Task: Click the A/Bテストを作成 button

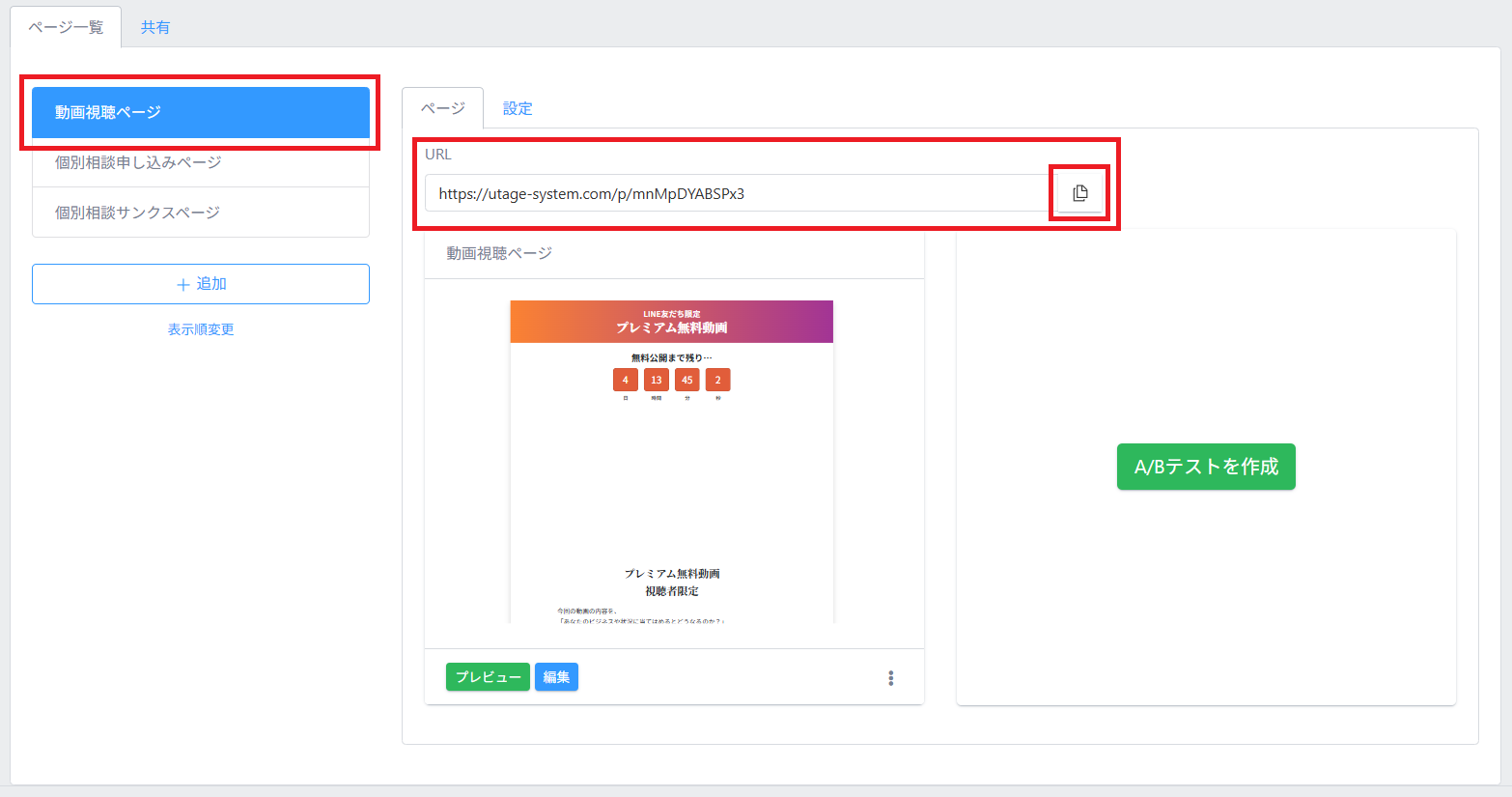Action: pos(1206,467)
